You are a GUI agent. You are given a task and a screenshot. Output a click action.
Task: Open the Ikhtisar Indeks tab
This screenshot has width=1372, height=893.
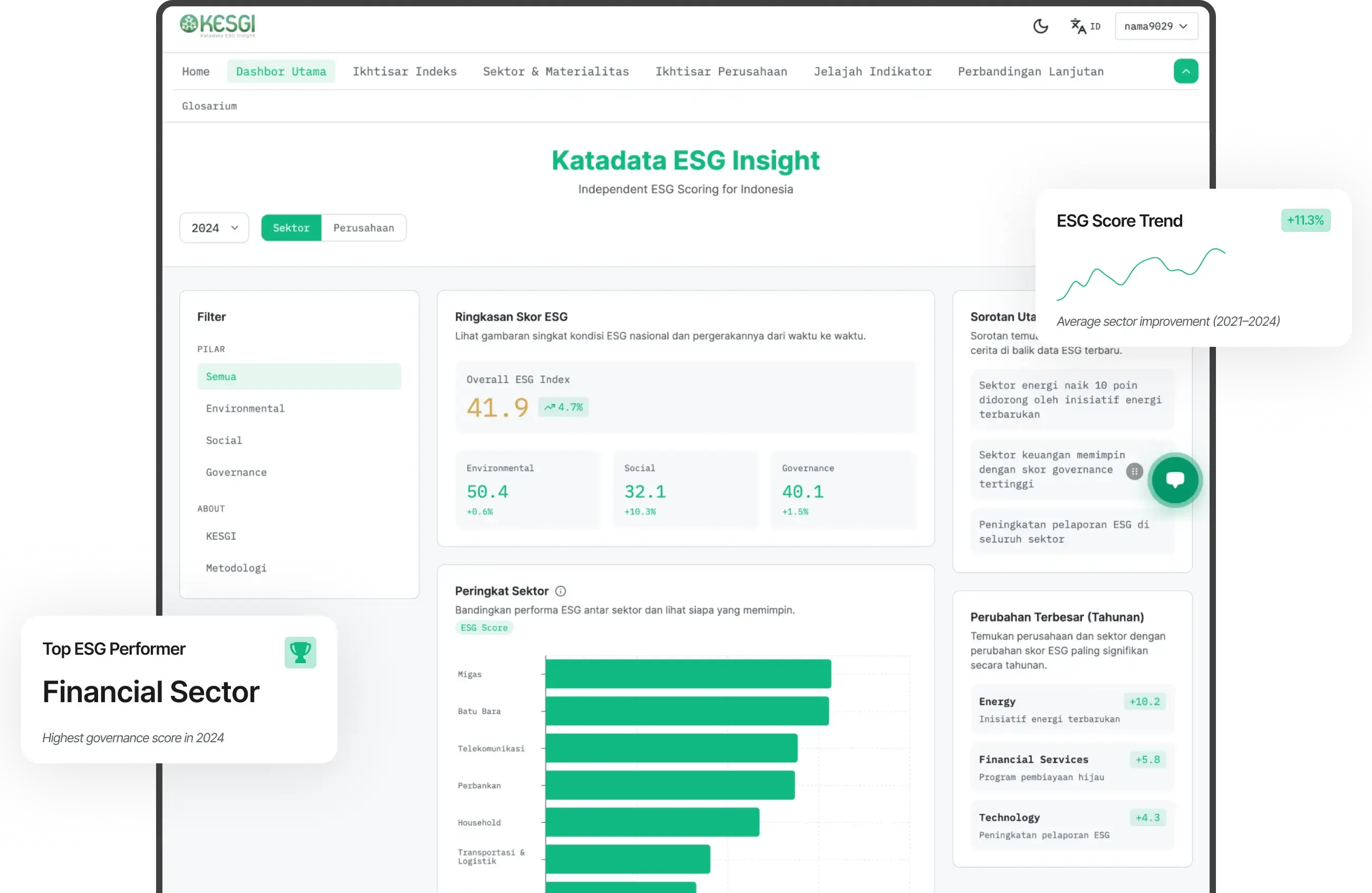point(404,72)
